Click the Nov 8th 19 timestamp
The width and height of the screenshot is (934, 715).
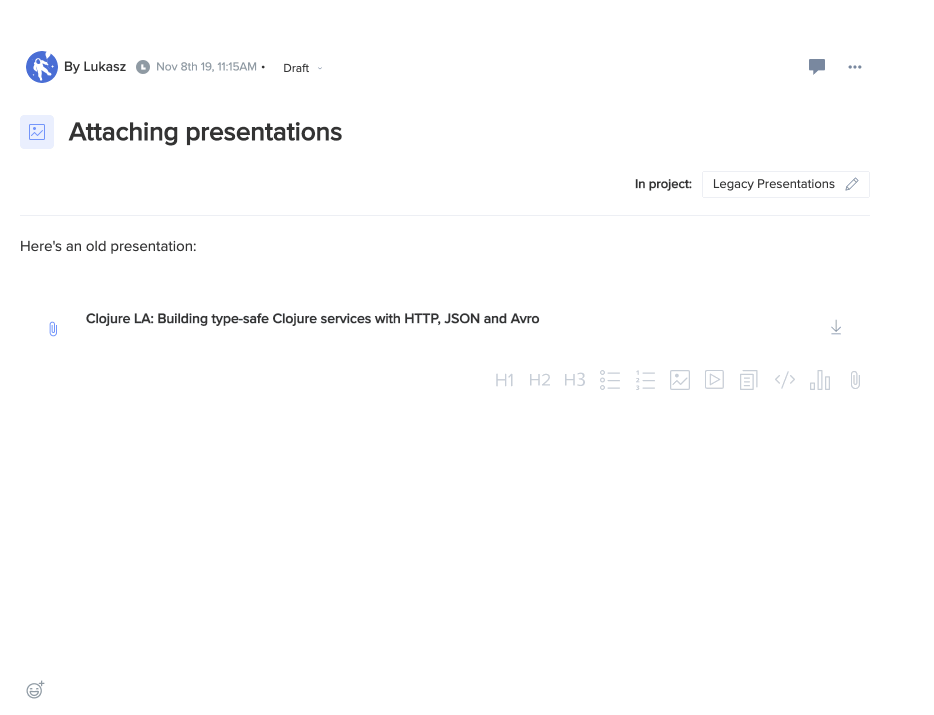(x=206, y=67)
